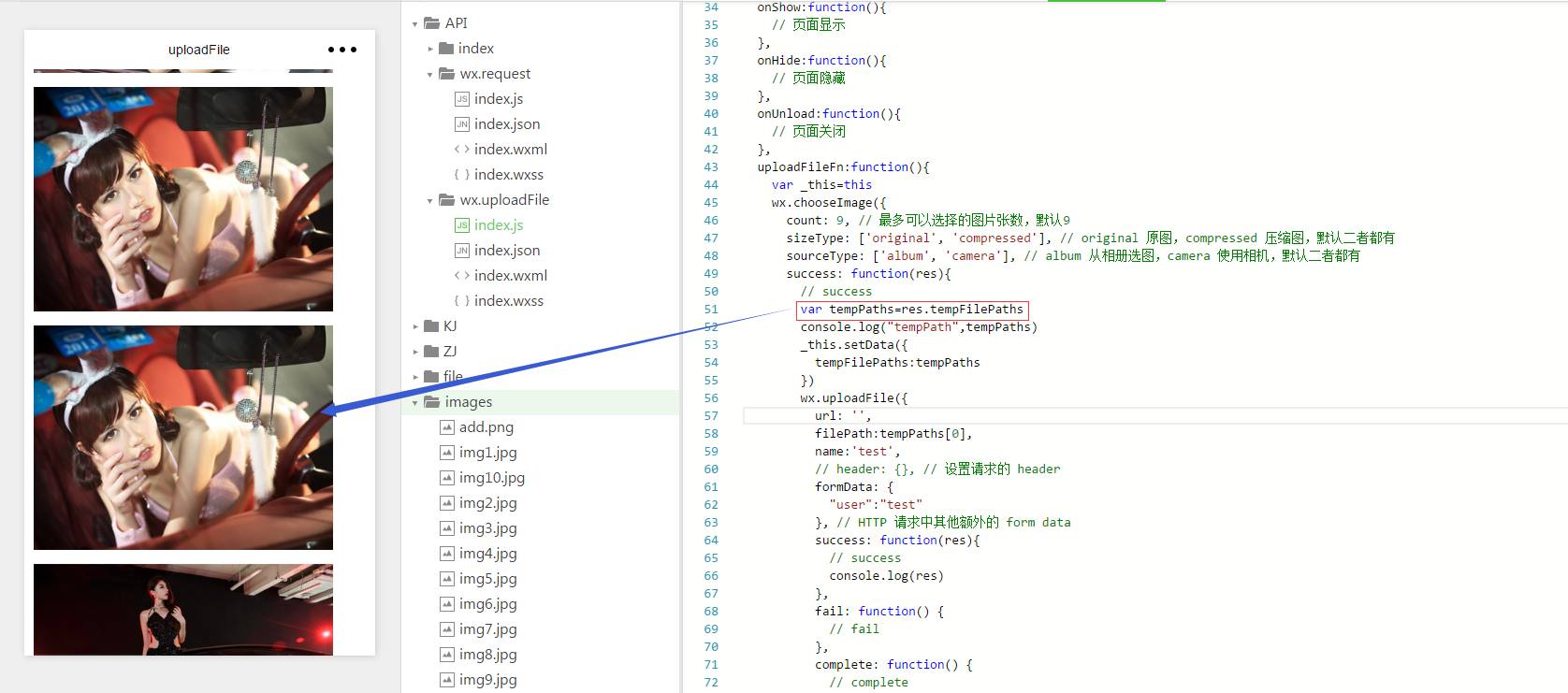1568x693 pixels.
Task: Select img8.jpg in file tree
Action: click(488, 654)
